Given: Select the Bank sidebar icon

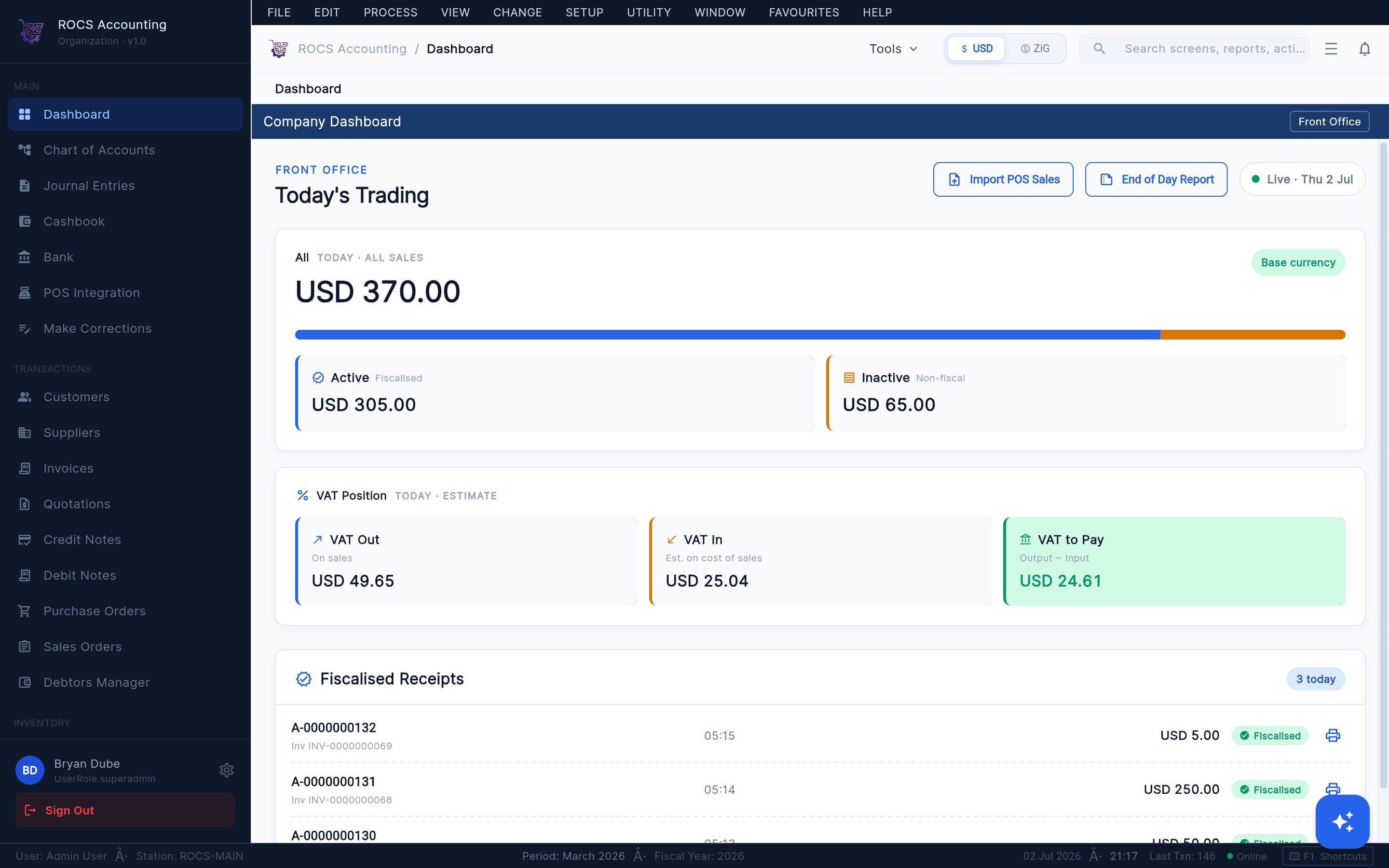Looking at the screenshot, I should point(25,257).
